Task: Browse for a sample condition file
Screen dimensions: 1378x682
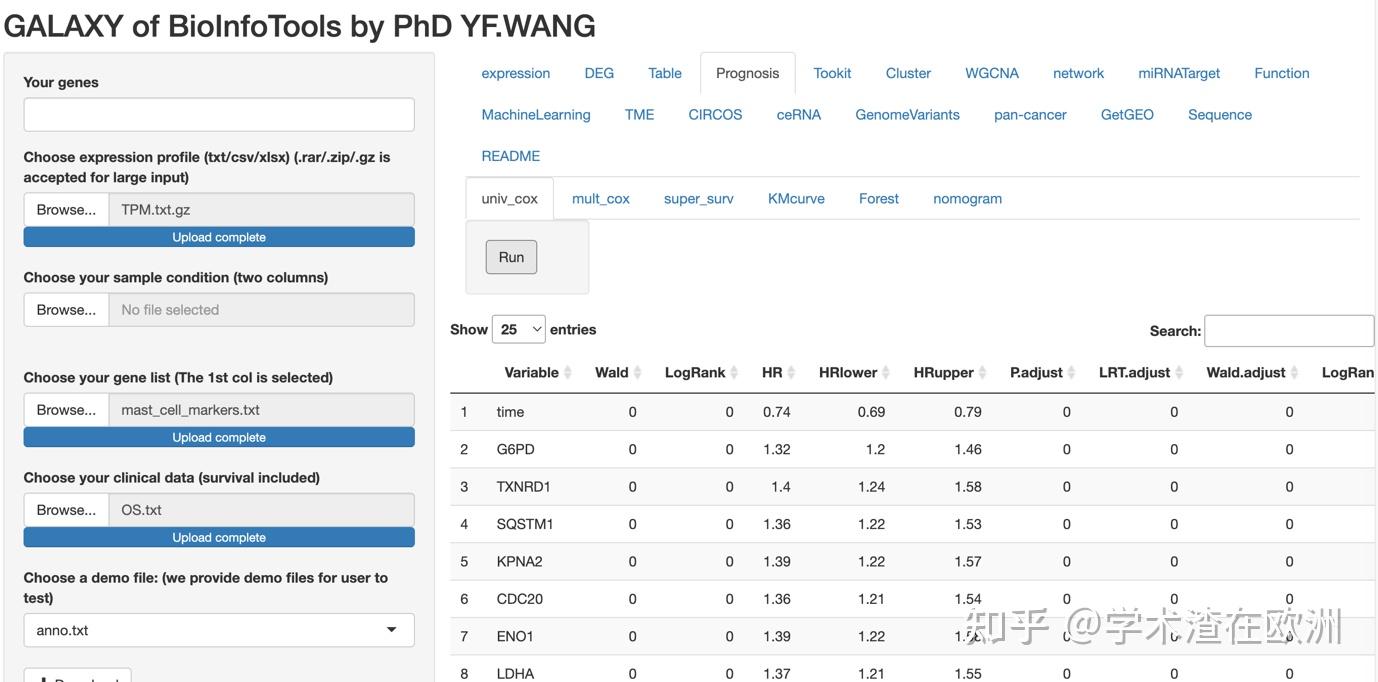Action: click(65, 309)
